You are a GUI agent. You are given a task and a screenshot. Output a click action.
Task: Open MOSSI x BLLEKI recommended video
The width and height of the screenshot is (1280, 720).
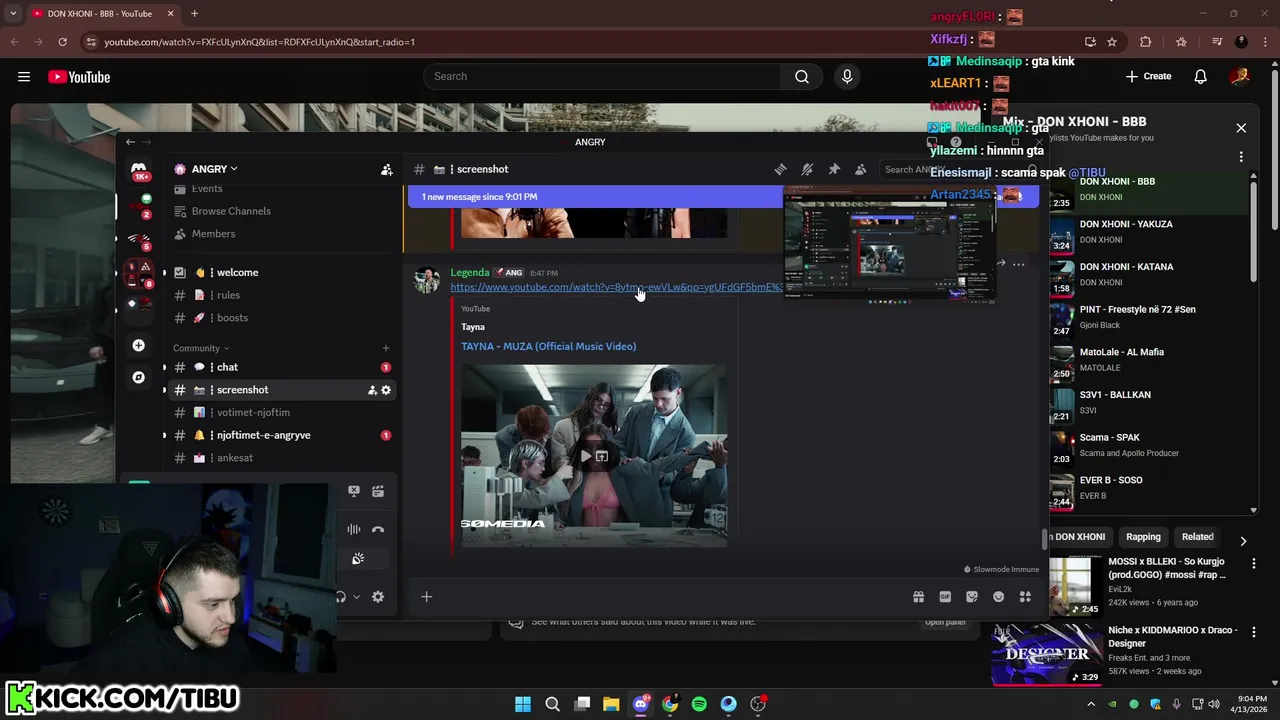pos(1166,568)
